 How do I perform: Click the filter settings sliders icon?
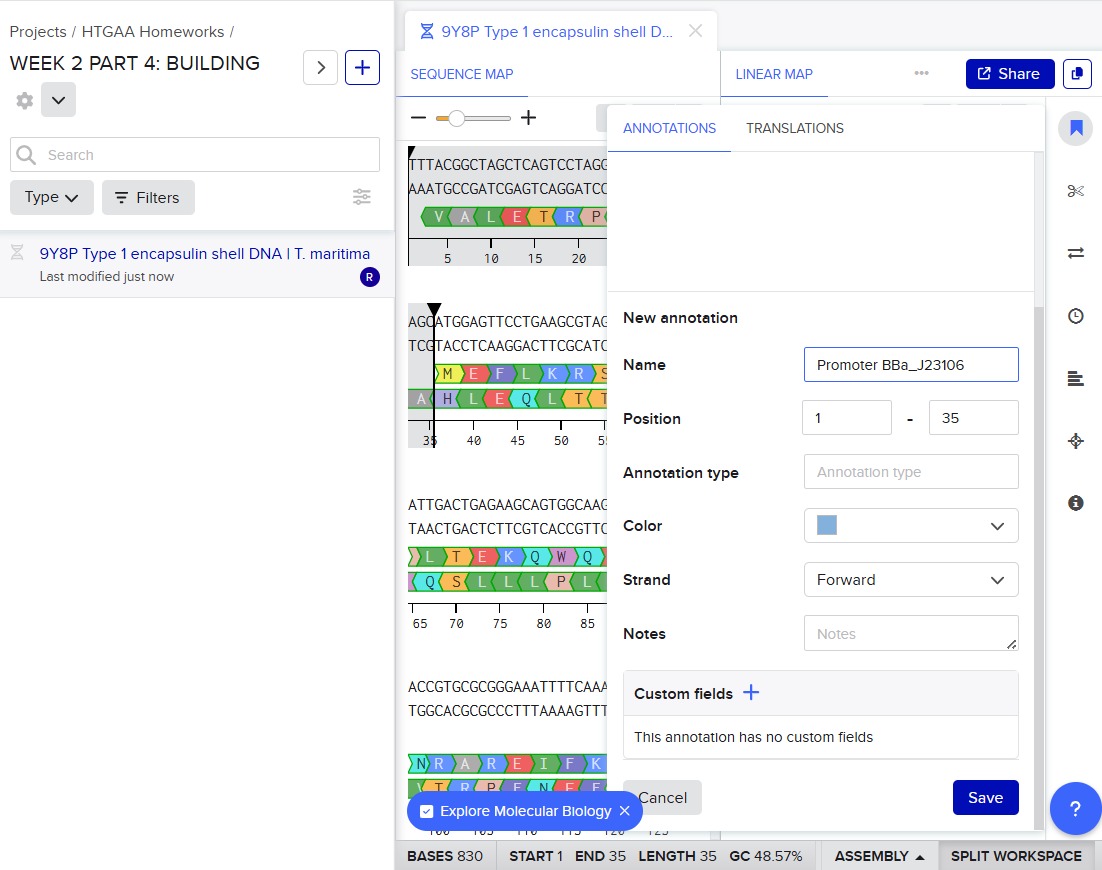362,198
